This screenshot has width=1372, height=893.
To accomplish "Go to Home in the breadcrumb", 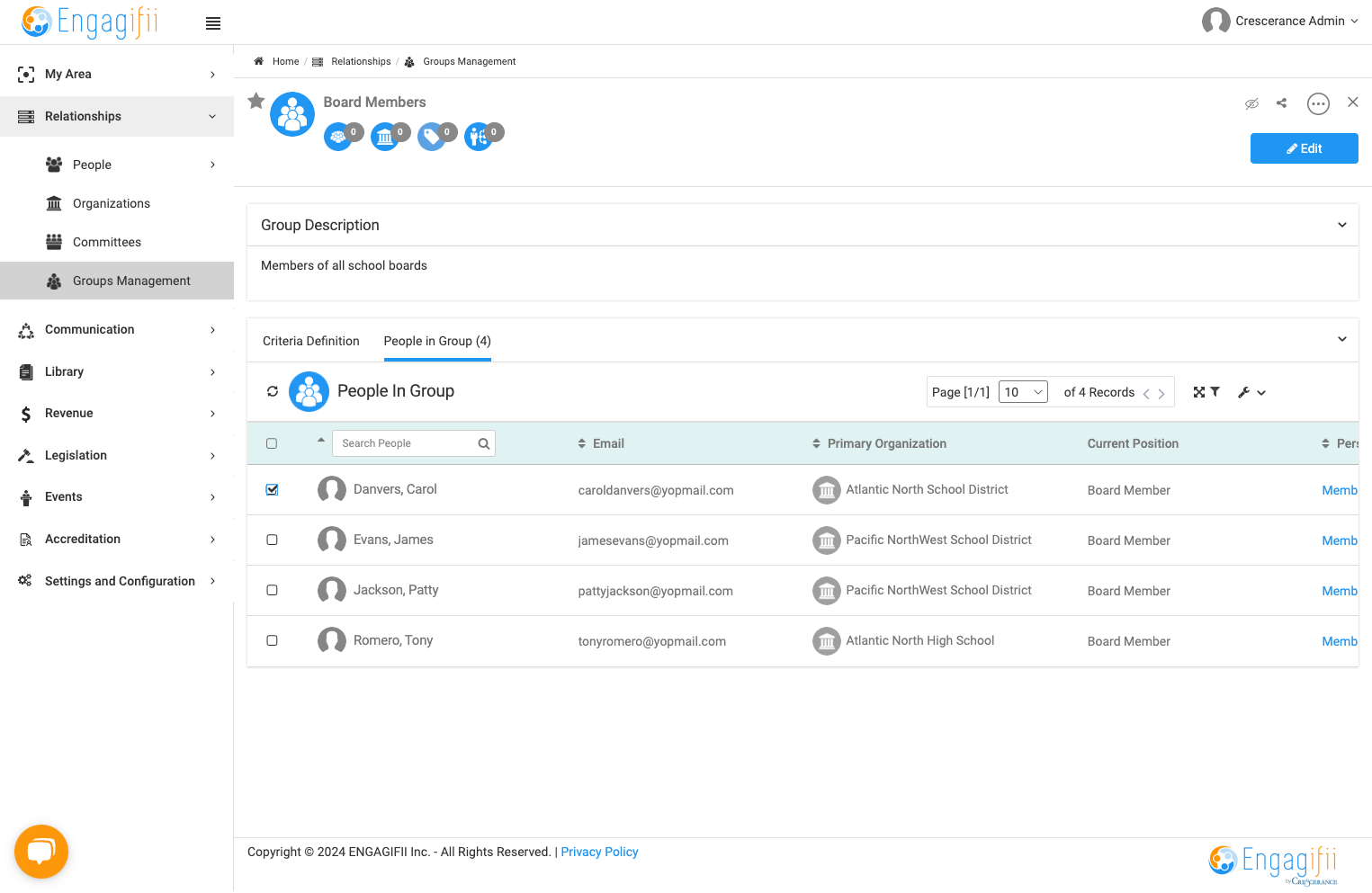I will (285, 61).
